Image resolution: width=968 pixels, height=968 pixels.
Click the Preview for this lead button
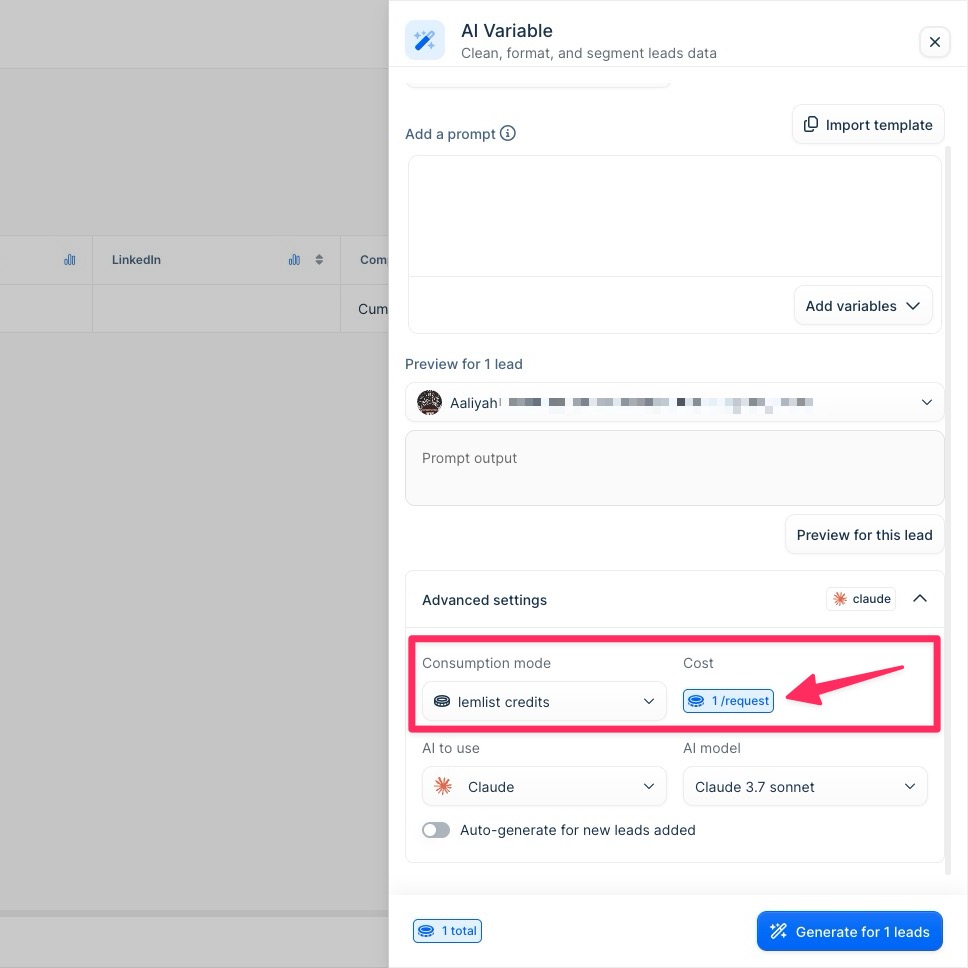pyautogui.click(x=864, y=534)
